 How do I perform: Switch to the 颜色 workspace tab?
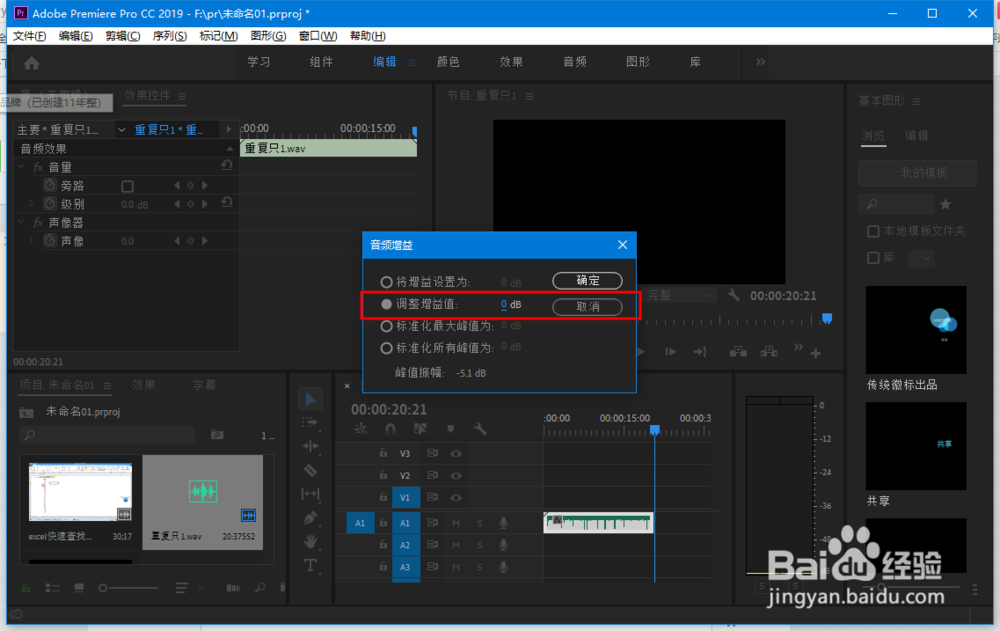[x=448, y=62]
